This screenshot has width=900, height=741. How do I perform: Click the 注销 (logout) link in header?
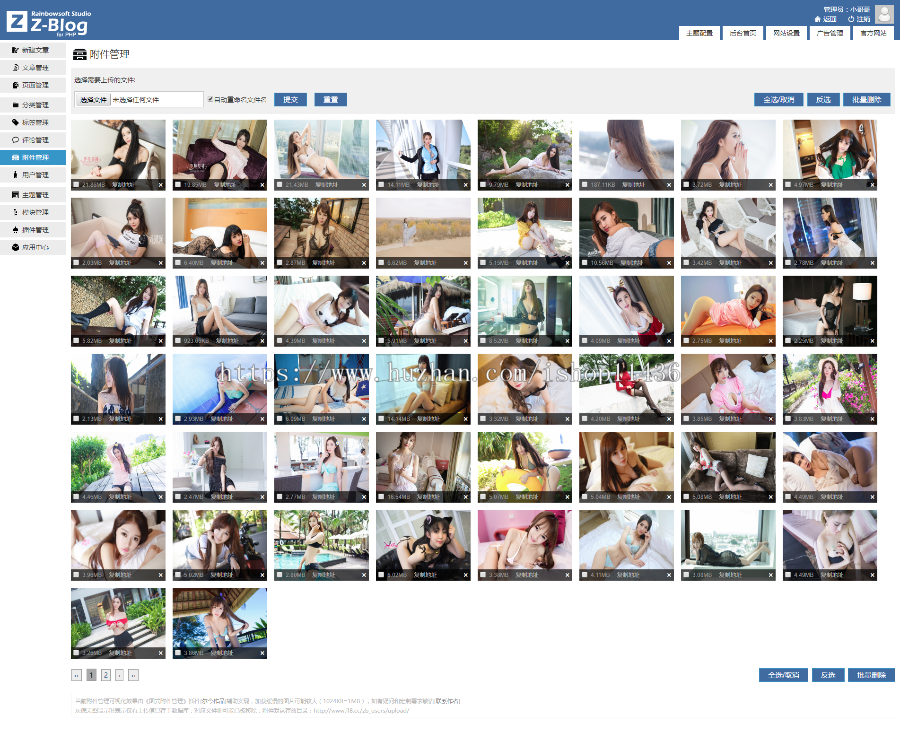[x=859, y=19]
